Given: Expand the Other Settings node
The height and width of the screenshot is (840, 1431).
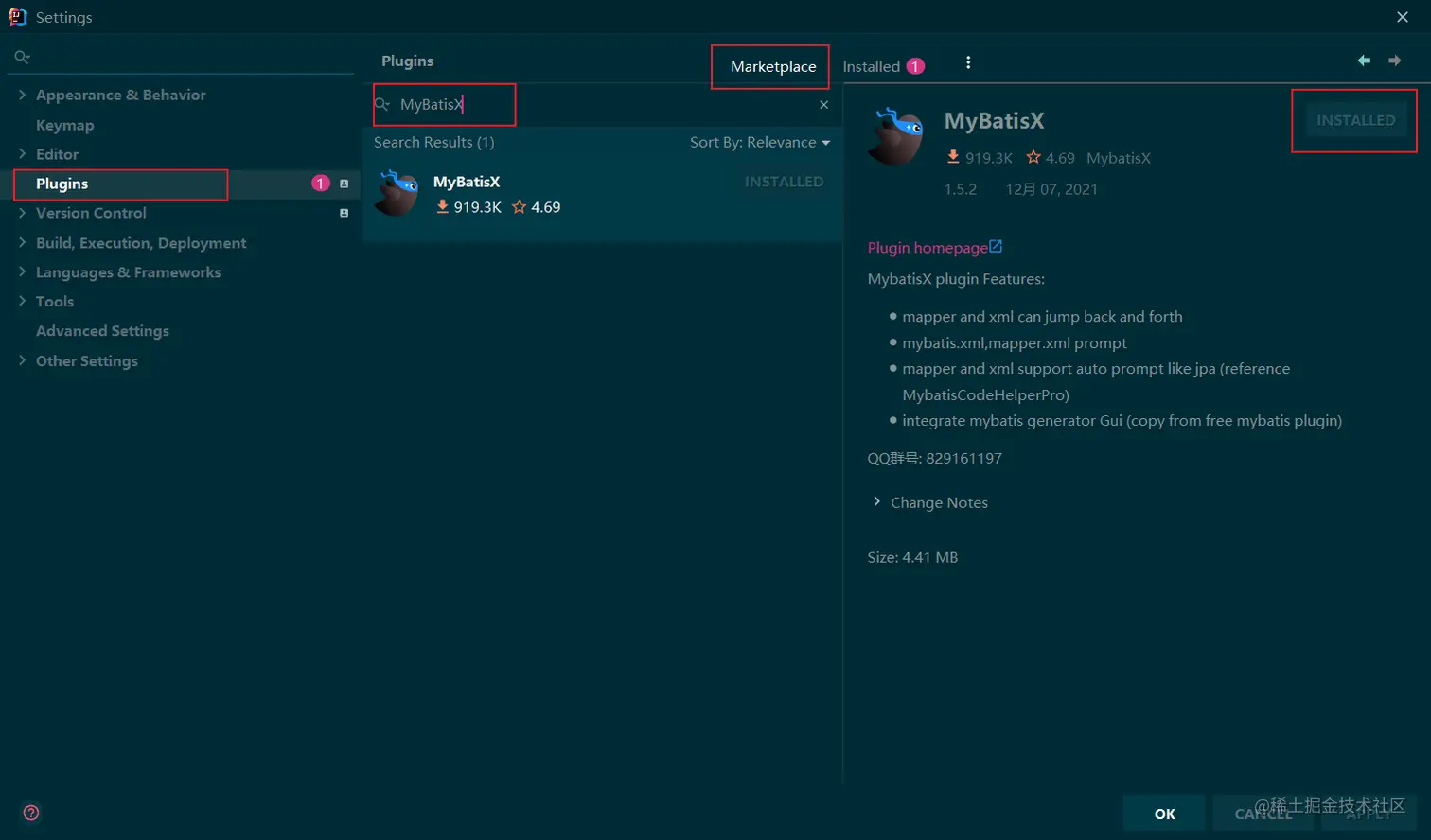Looking at the screenshot, I should [x=22, y=360].
